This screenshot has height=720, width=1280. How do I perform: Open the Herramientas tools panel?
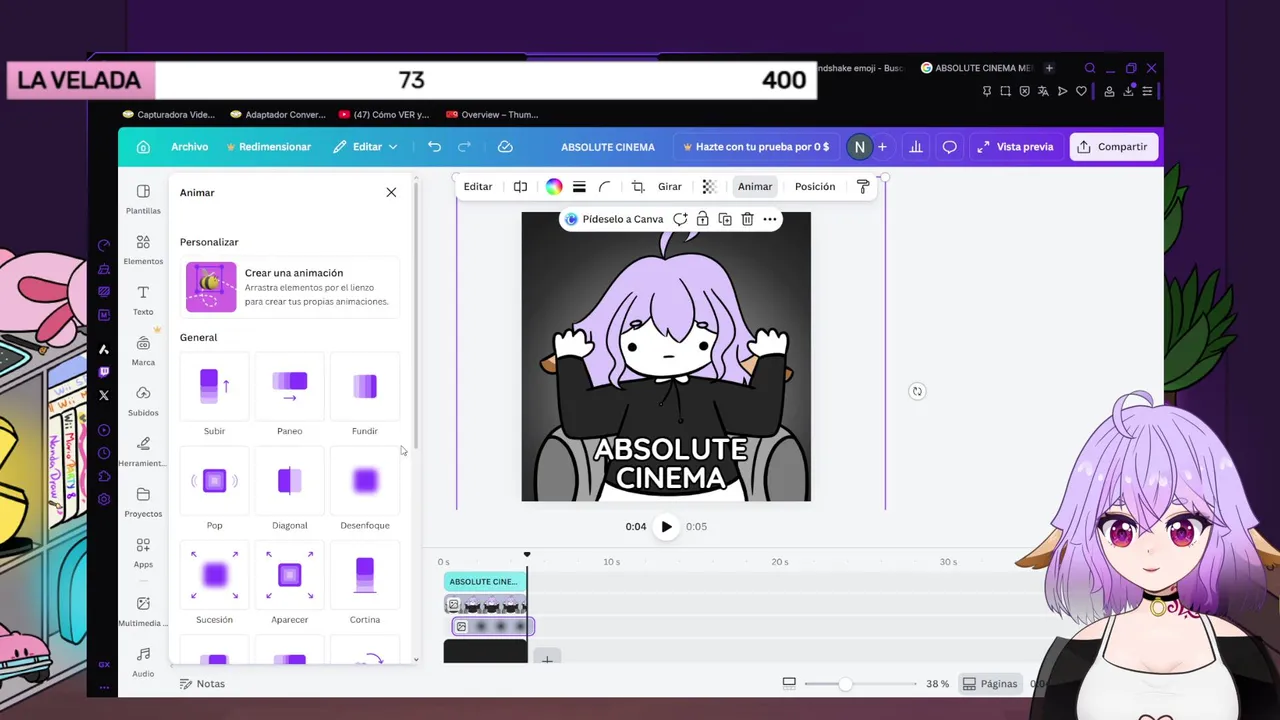[x=143, y=451]
